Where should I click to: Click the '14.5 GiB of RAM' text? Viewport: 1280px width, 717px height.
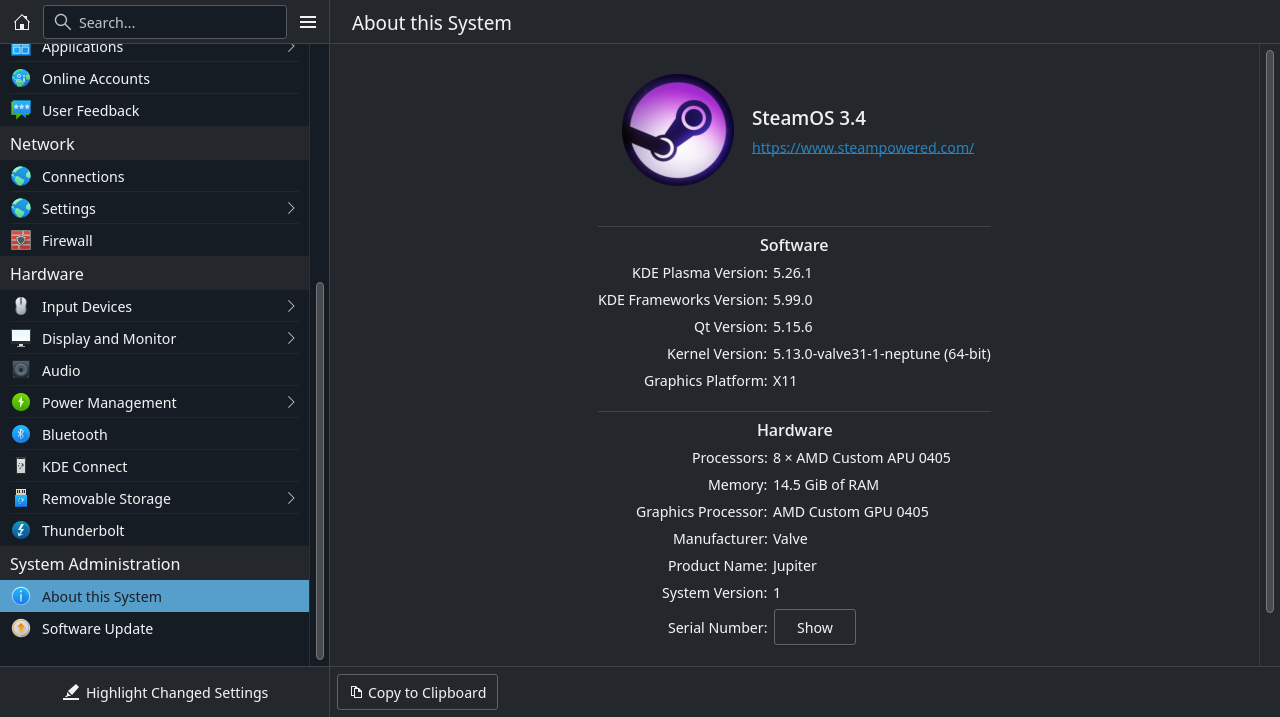pos(826,484)
